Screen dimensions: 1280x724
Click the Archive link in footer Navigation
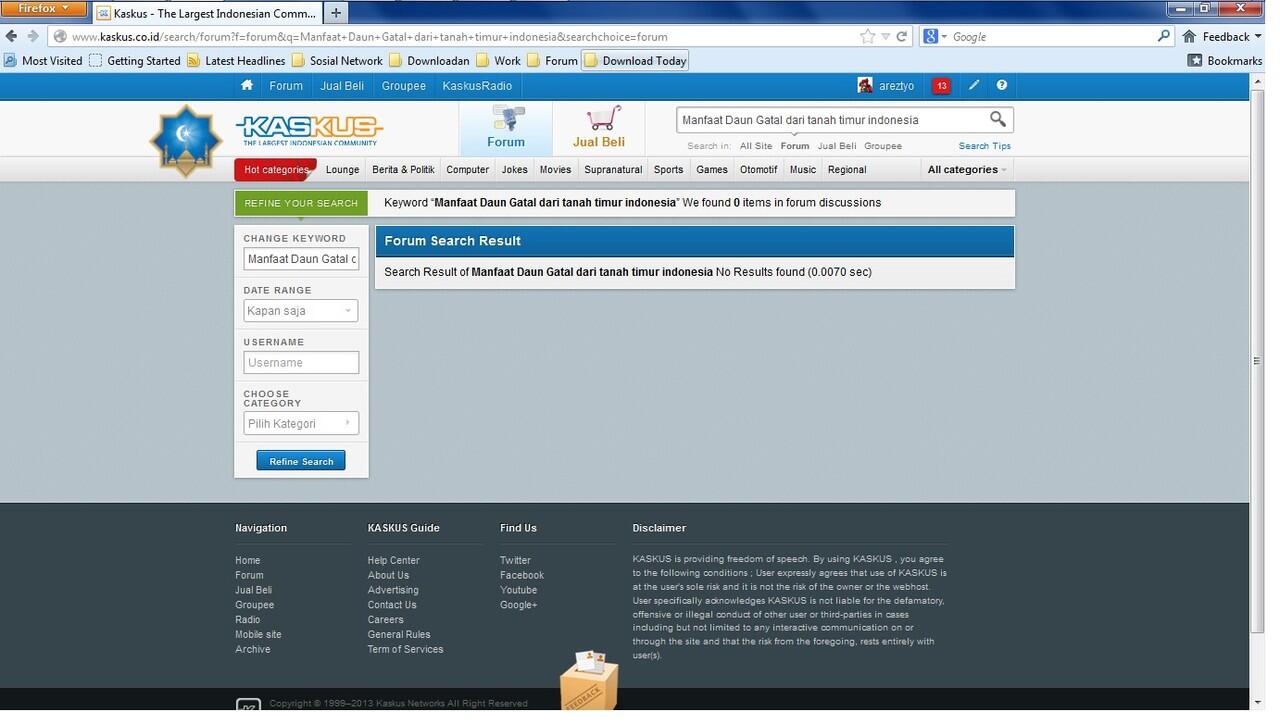[253, 650]
